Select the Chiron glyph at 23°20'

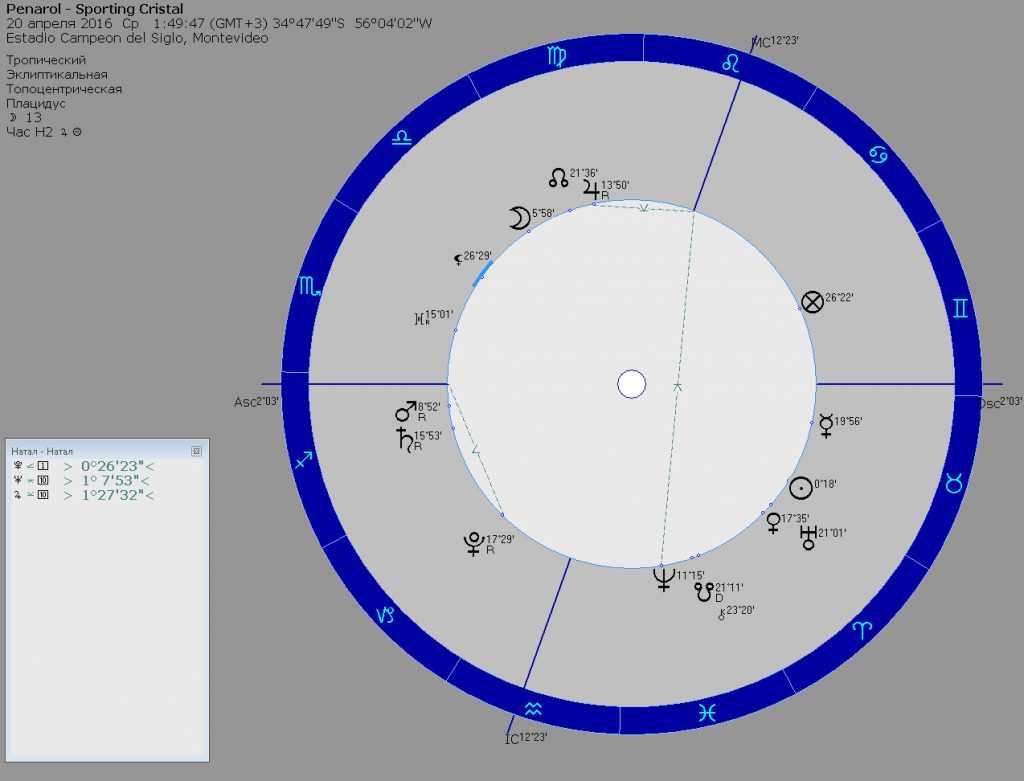(x=722, y=614)
